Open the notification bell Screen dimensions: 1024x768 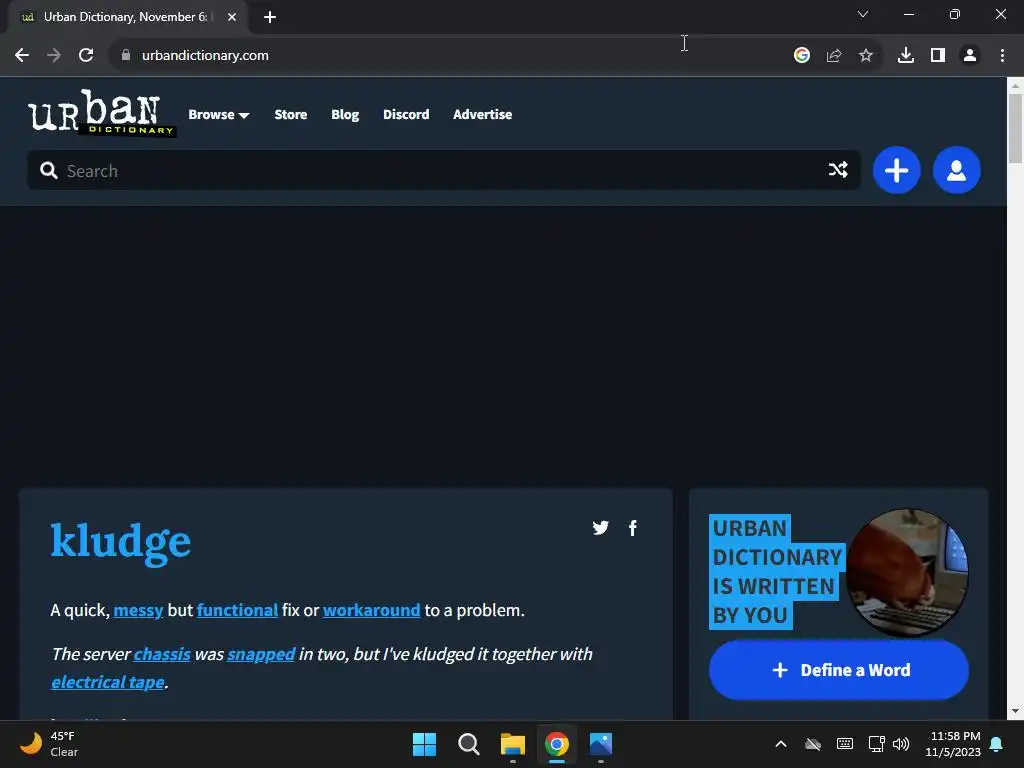pos(997,744)
